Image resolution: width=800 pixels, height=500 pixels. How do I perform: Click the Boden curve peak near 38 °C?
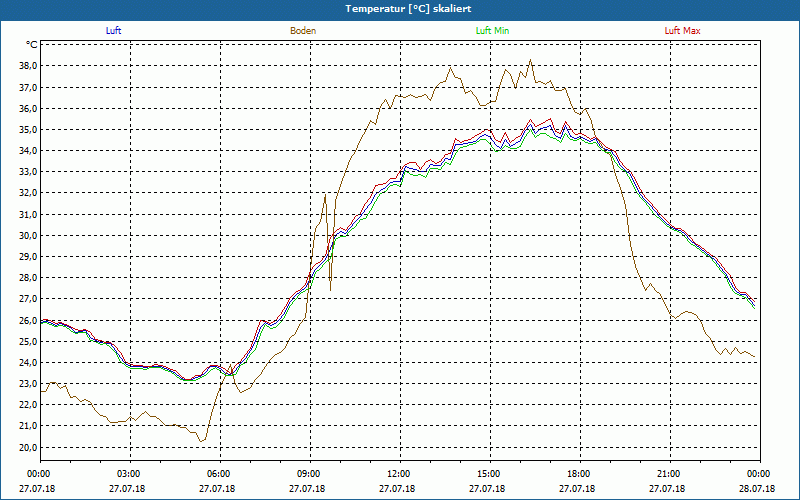point(530,60)
